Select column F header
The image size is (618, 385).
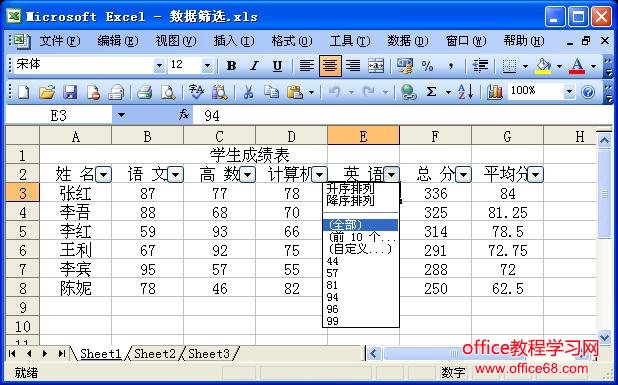(x=435, y=136)
